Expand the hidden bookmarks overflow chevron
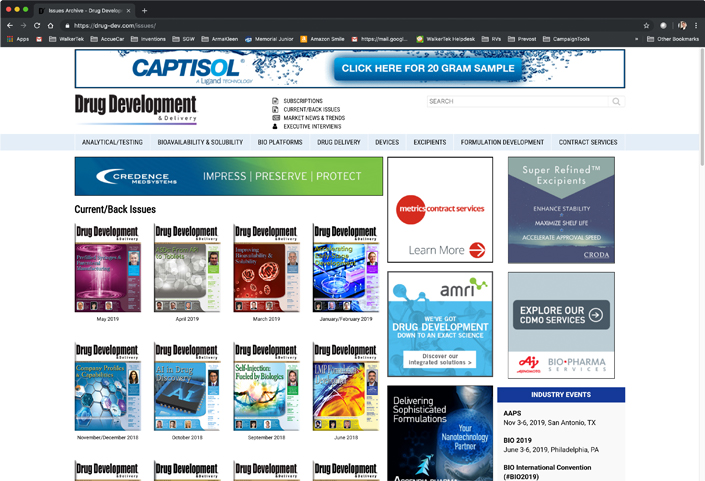Viewport: 705px width, 481px height. (636, 39)
